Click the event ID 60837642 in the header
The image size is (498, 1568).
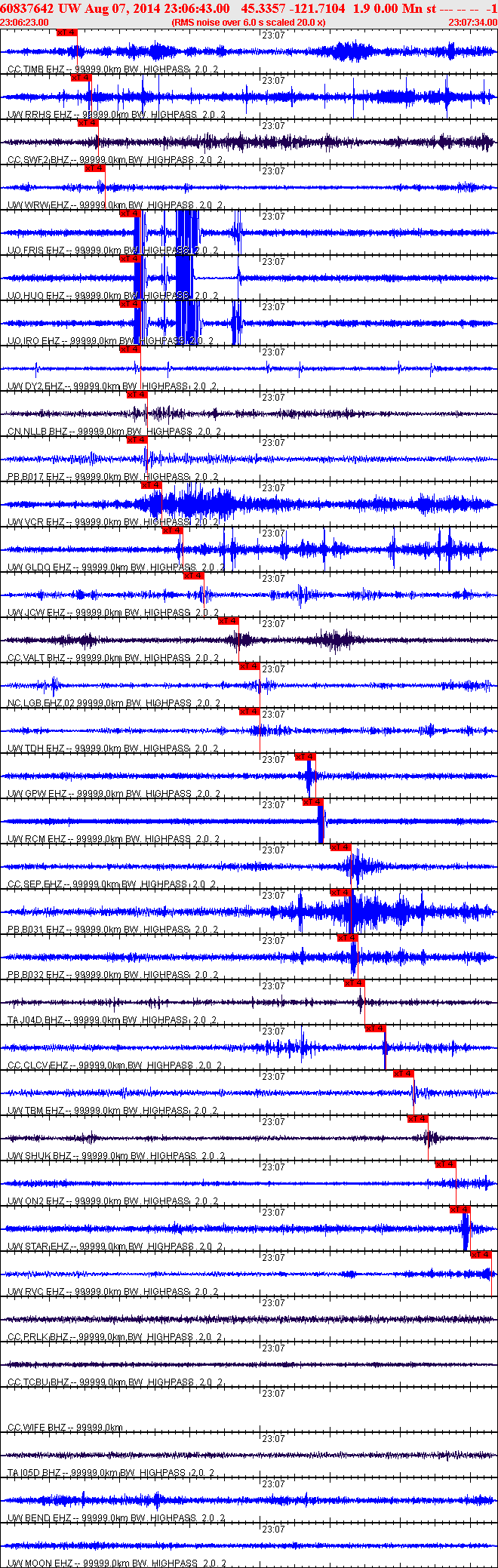26,8
